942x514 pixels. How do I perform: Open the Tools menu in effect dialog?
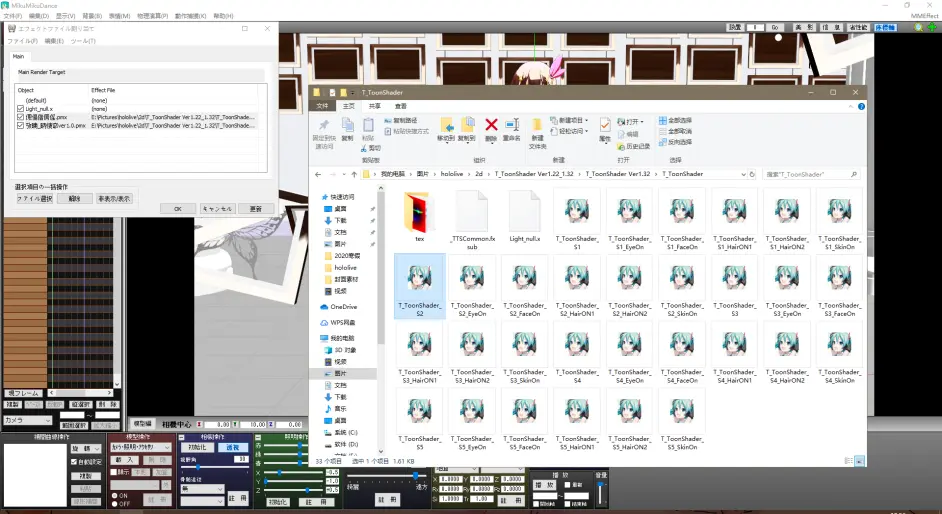tap(83, 41)
